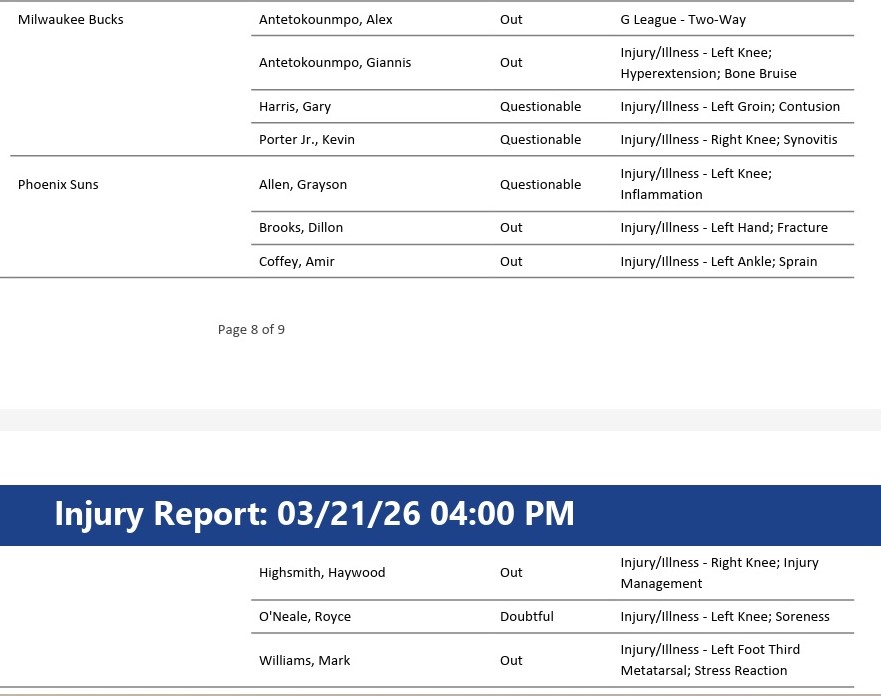
Task: Click Questionable status for Harris, Gary
Action: click(541, 107)
